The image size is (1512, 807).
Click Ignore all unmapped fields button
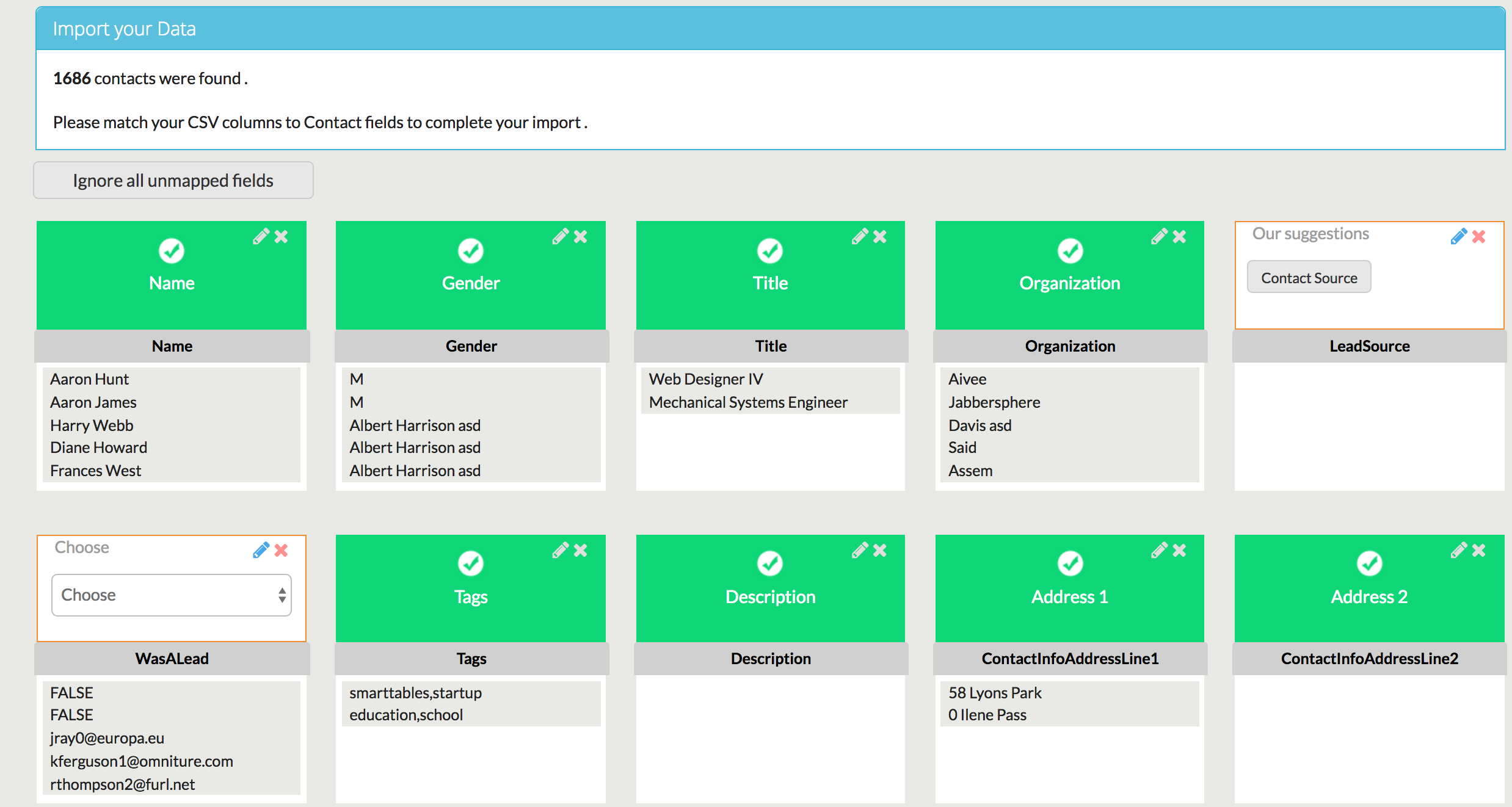coord(173,181)
